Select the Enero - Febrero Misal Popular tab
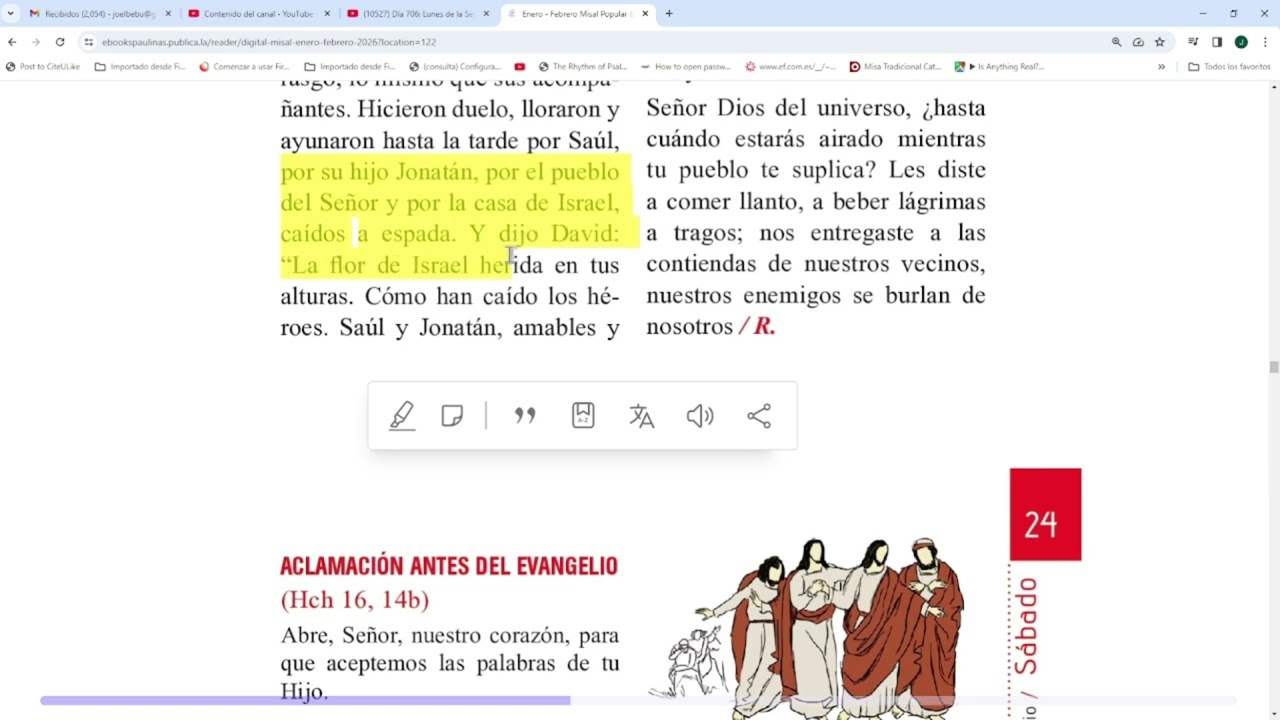This screenshot has height=720, width=1280. [x=576, y=14]
